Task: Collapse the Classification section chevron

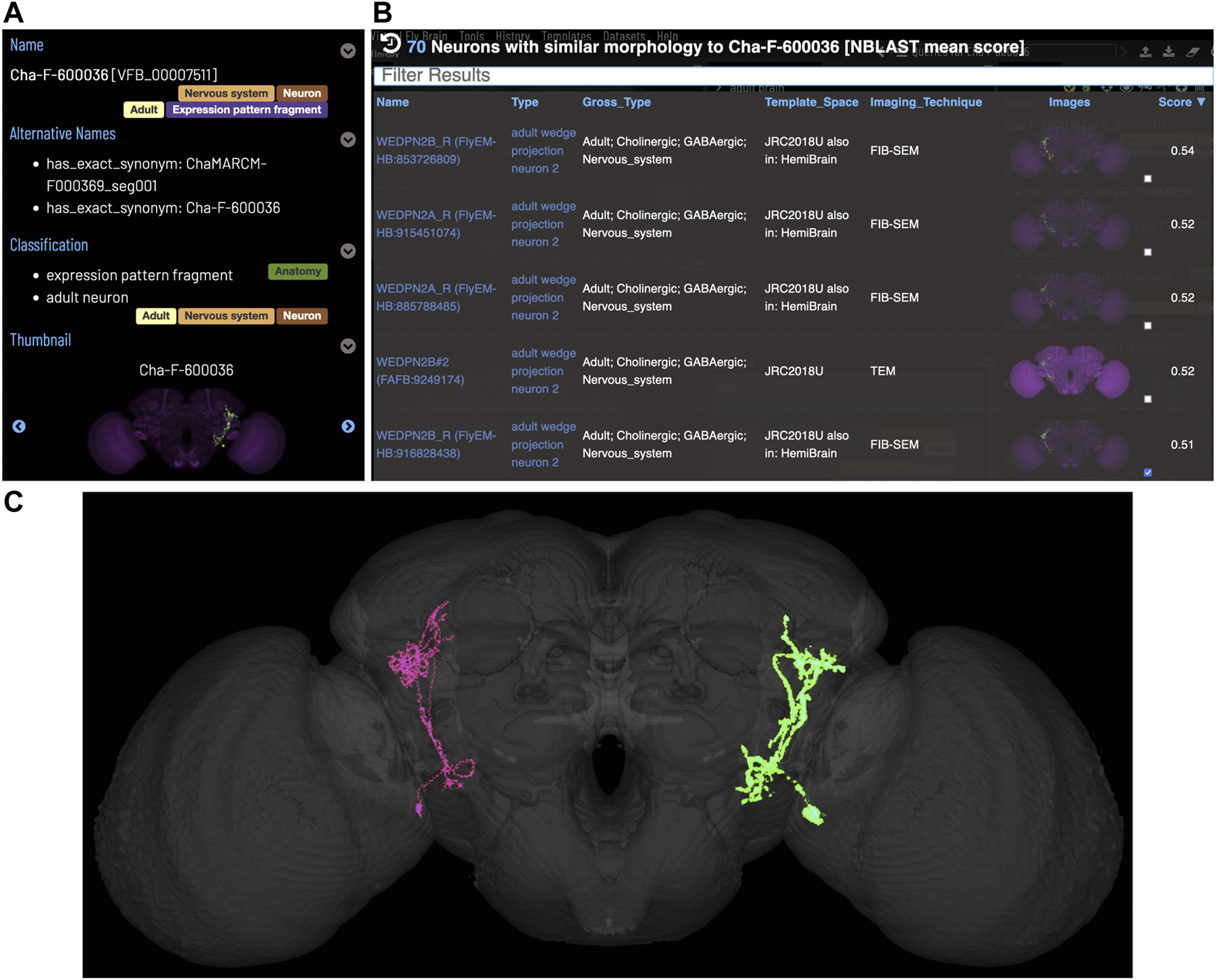Action: [348, 251]
